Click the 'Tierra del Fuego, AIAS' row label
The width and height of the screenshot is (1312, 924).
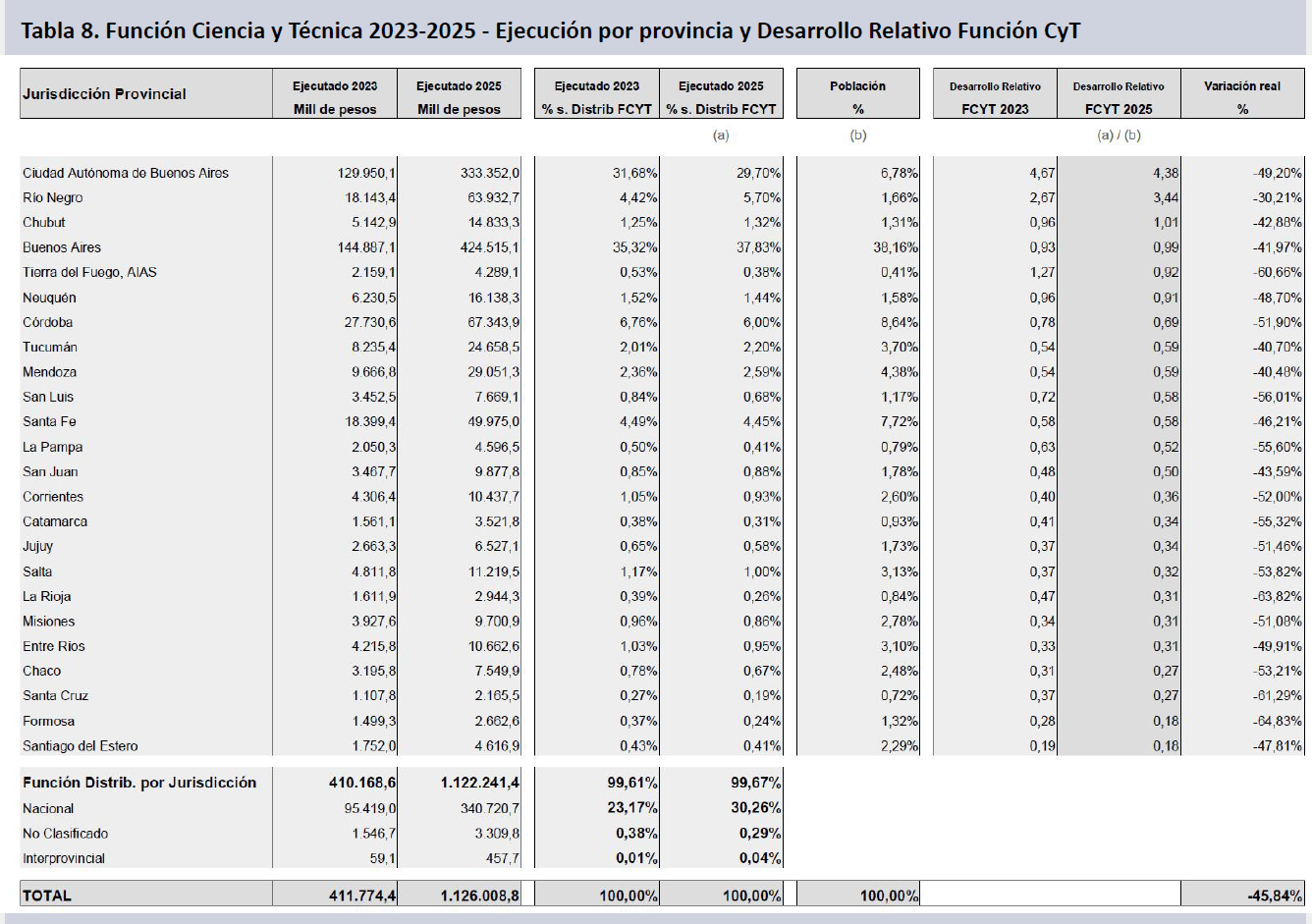click(x=89, y=272)
